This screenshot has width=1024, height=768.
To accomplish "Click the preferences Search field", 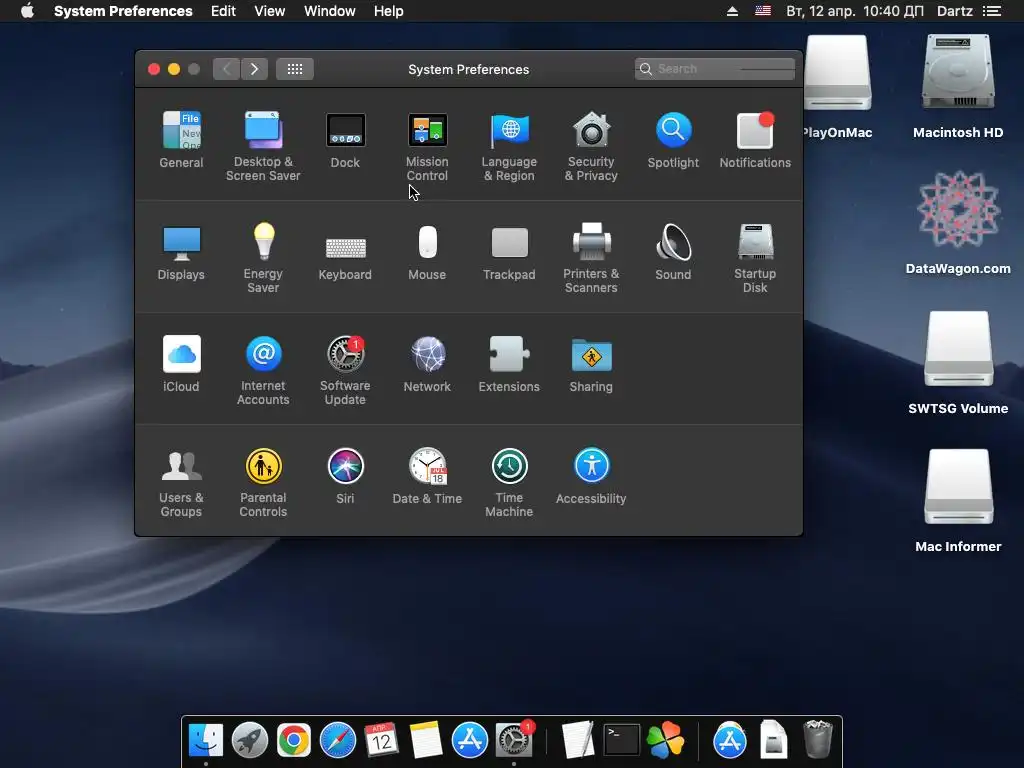I will pos(714,69).
